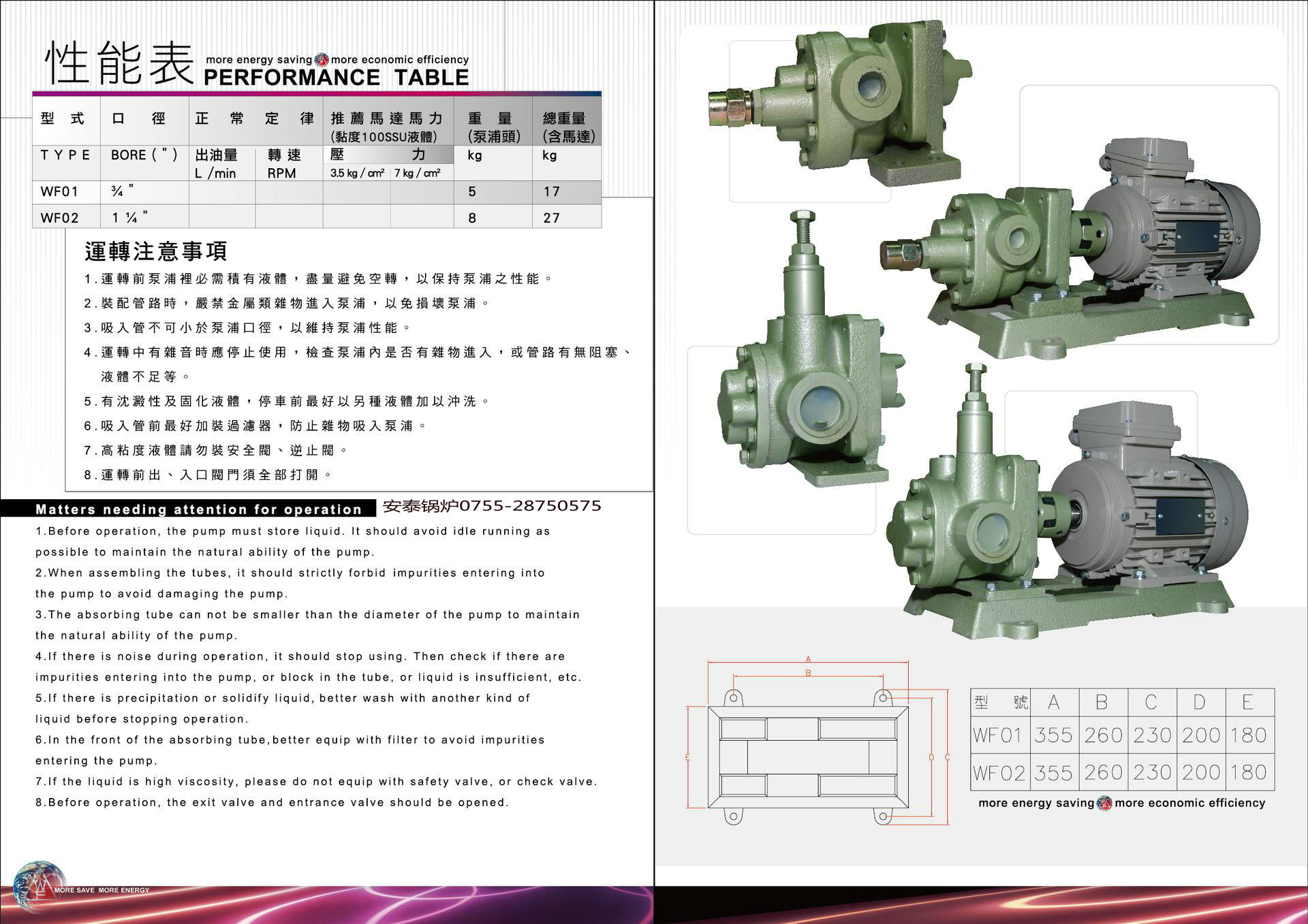
Task: Click the "BORE ( " )" column header
Action: (x=144, y=155)
